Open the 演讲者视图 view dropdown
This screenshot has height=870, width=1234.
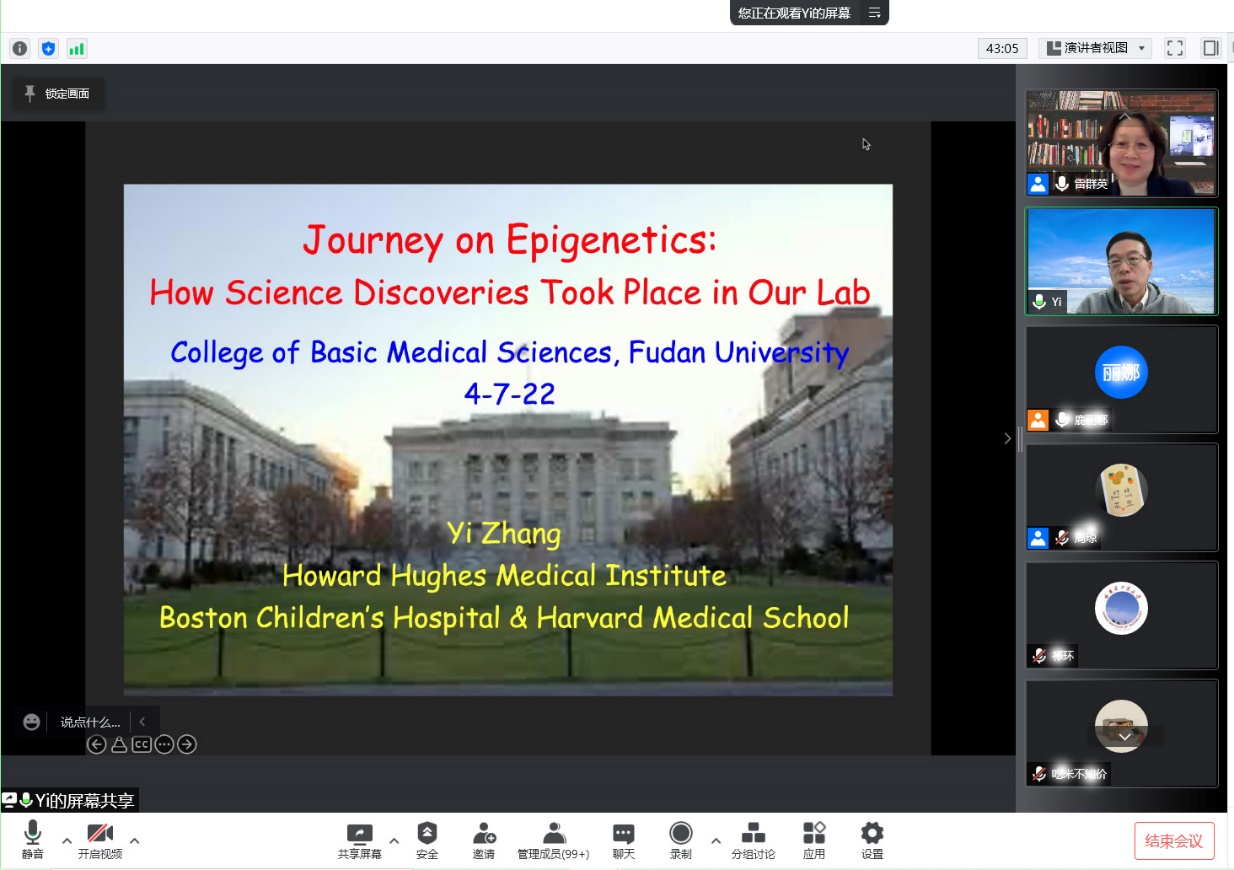pyautogui.click(x=1095, y=48)
